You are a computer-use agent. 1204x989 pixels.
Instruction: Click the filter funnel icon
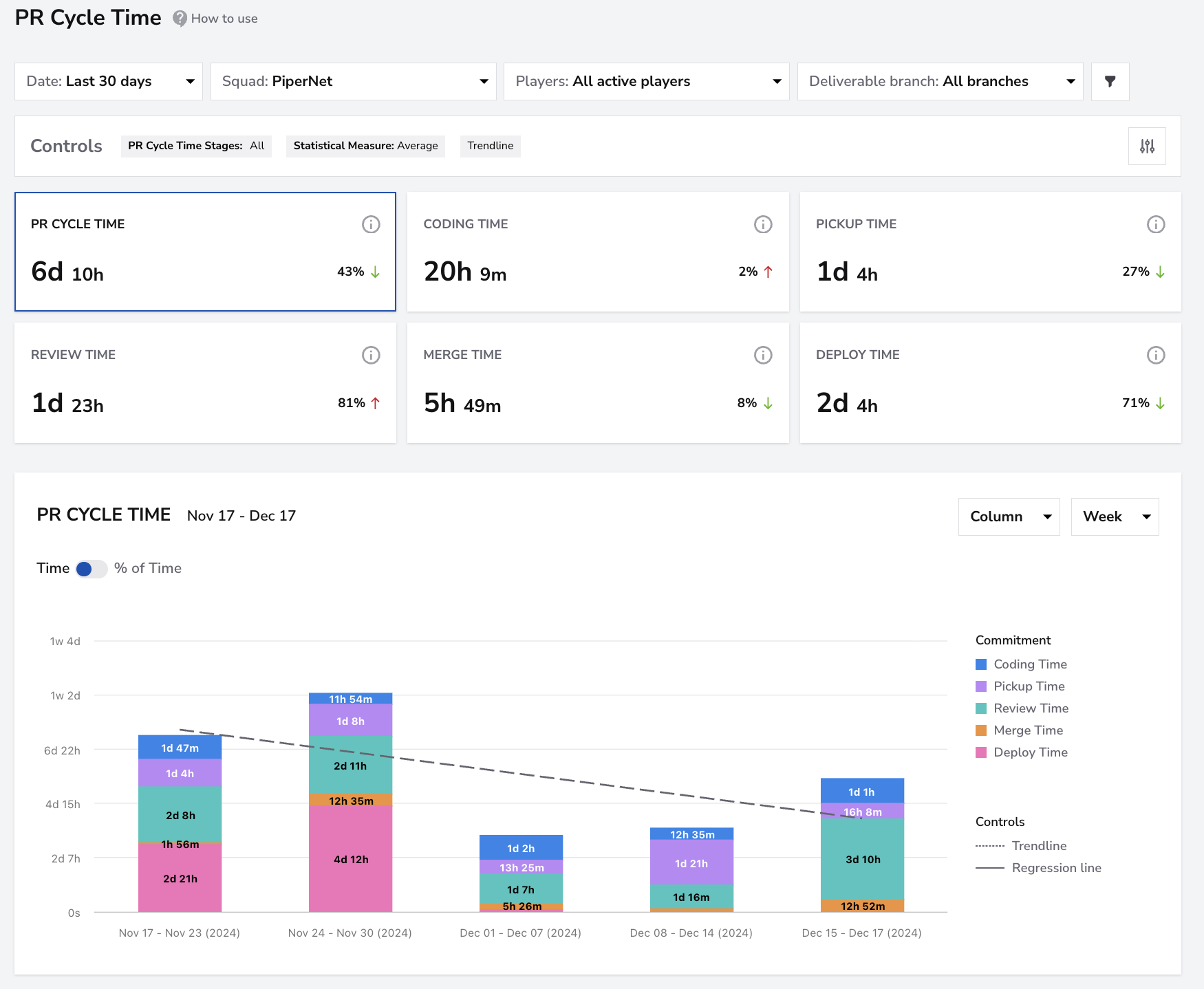pos(1110,81)
